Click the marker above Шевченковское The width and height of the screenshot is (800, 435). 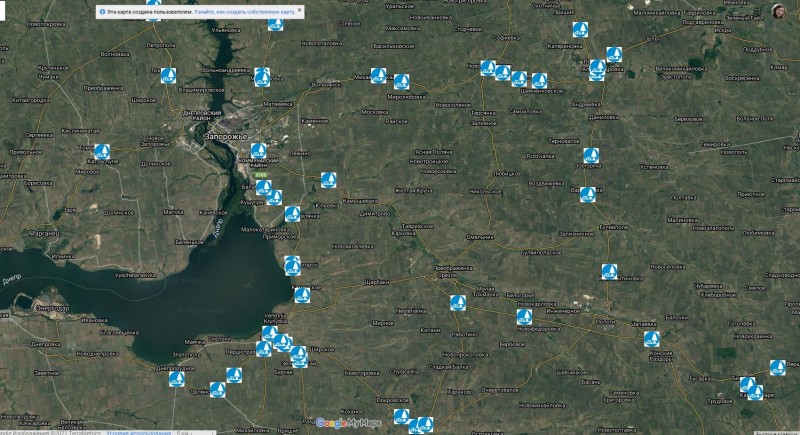(x=539, y=79)
